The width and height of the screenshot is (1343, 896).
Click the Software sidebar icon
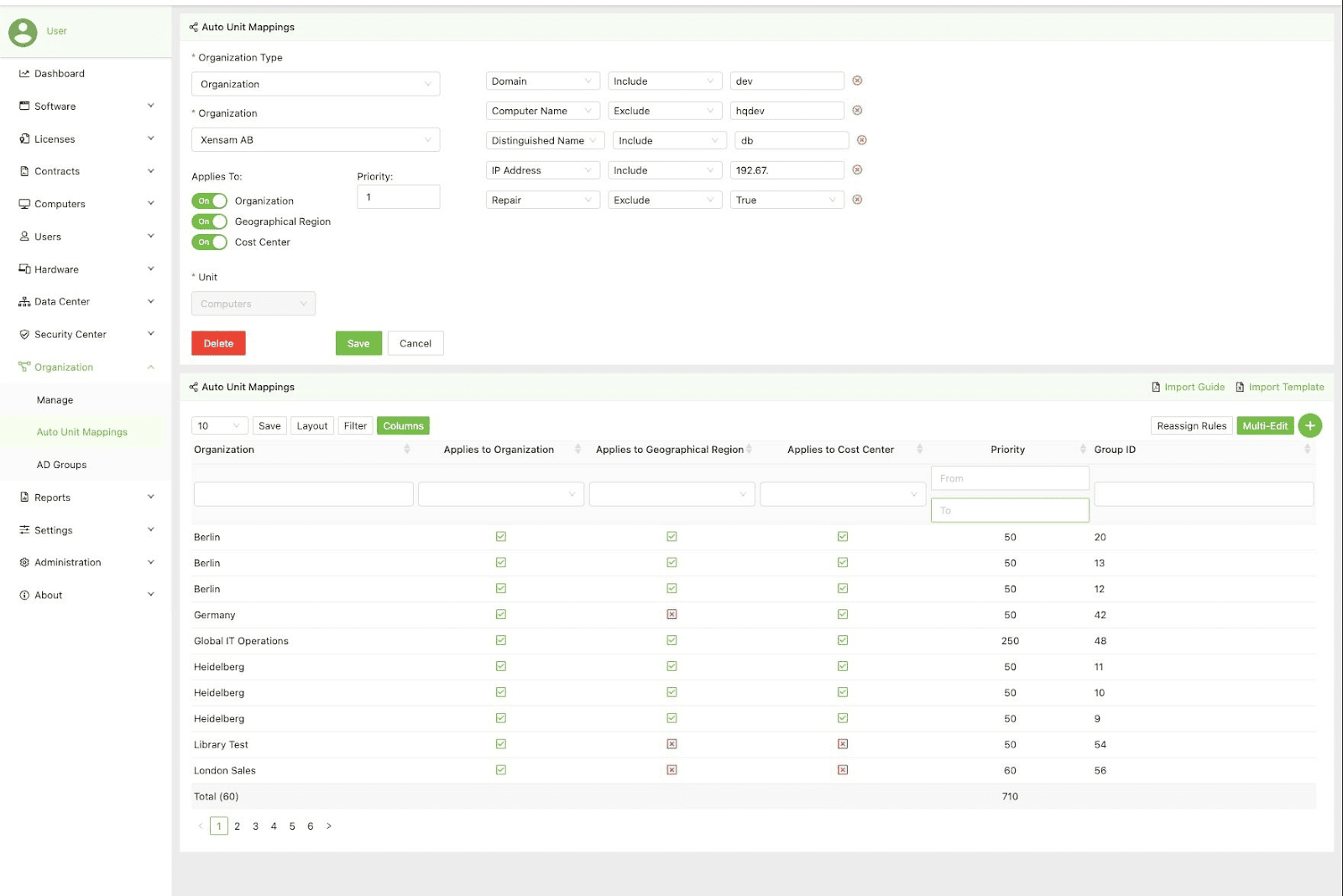click(24, 106)
